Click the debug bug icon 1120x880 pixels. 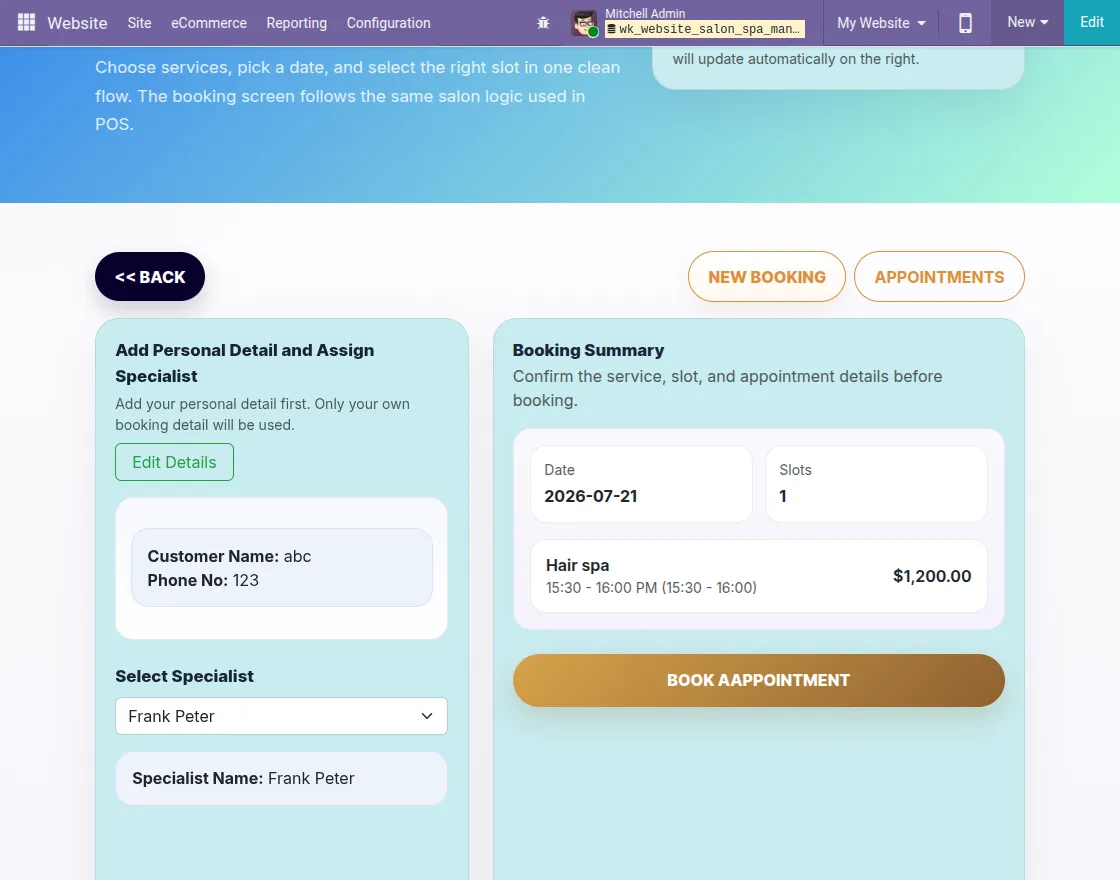(543, 23)
